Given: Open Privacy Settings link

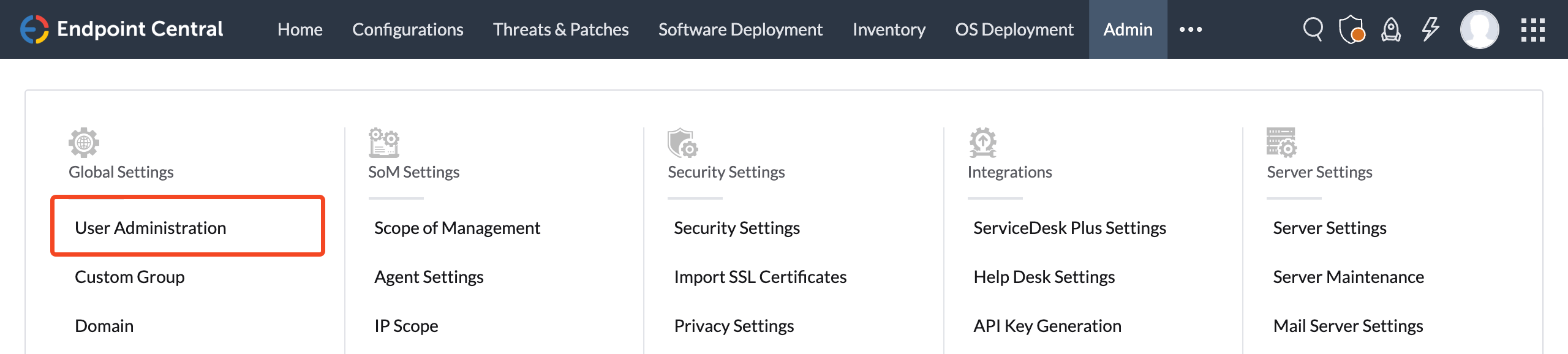Looking at the screenshot, I should [734, 326].
